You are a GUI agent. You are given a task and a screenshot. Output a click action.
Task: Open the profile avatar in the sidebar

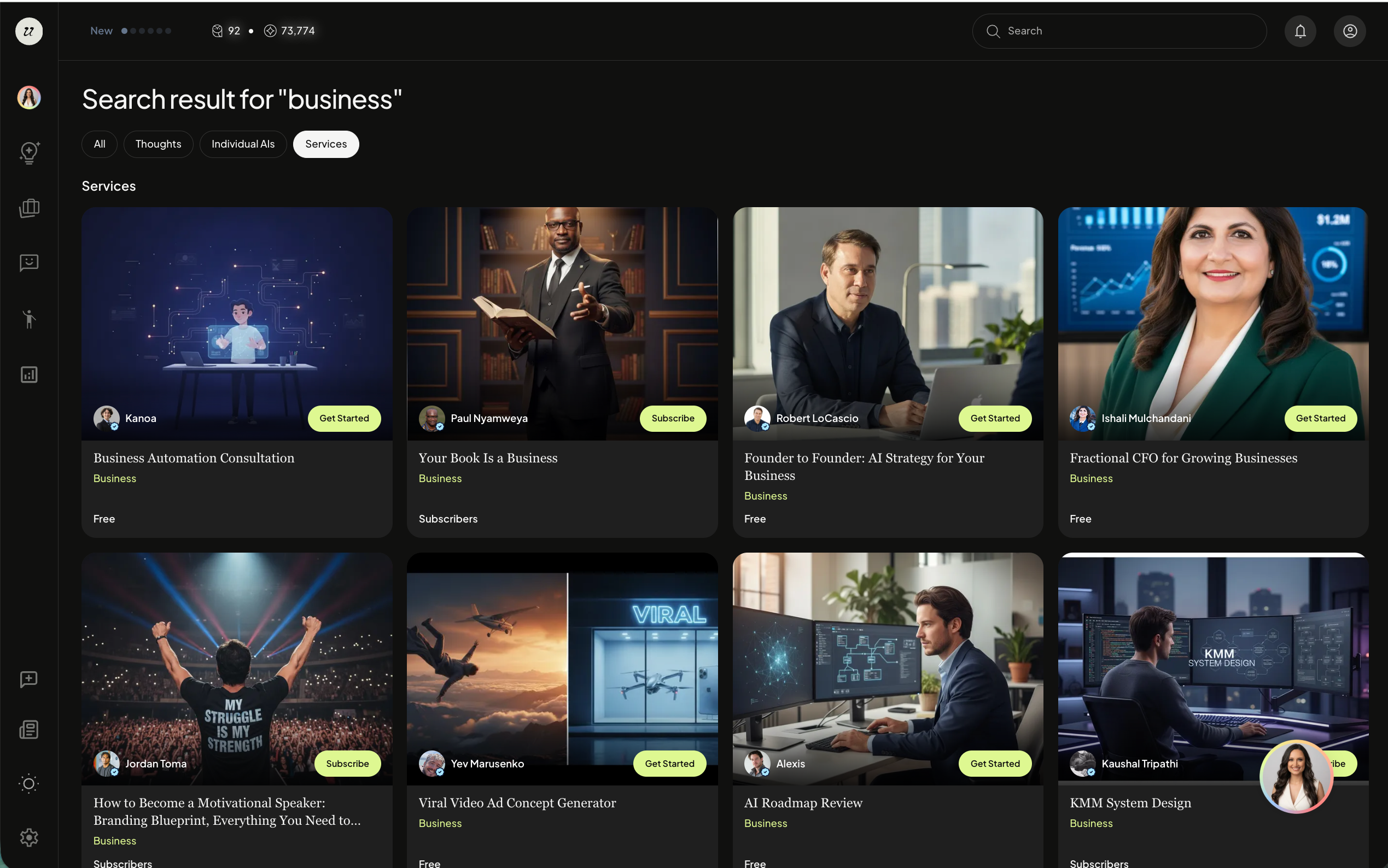pos(29,98)
